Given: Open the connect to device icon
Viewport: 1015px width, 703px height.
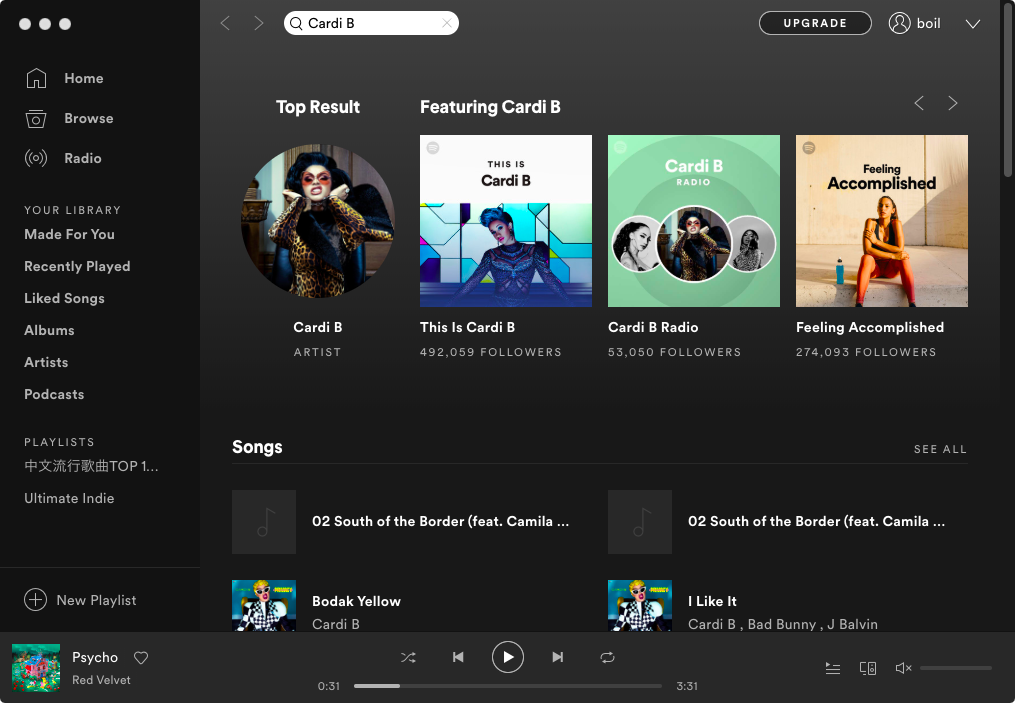Looking at the screenshot, I should pos(867,668).
